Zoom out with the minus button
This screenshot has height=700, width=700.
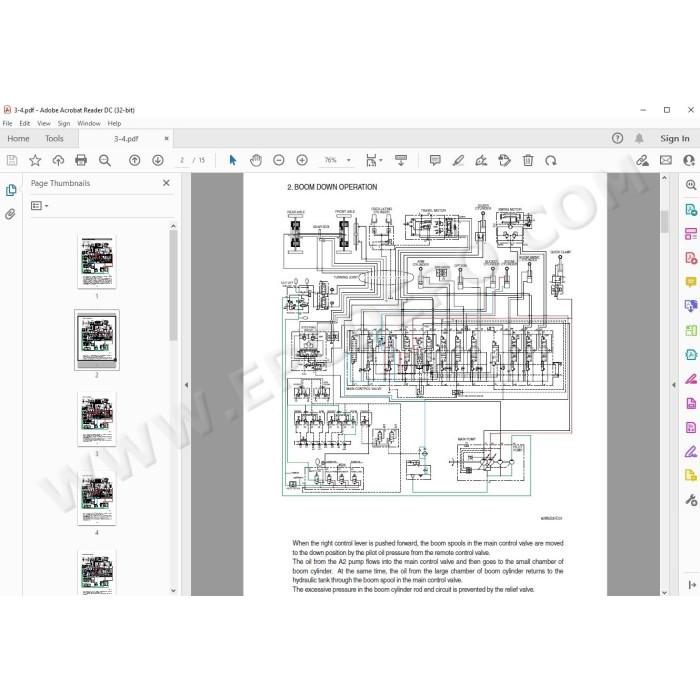pyautogui.click(x=279, y=160)
